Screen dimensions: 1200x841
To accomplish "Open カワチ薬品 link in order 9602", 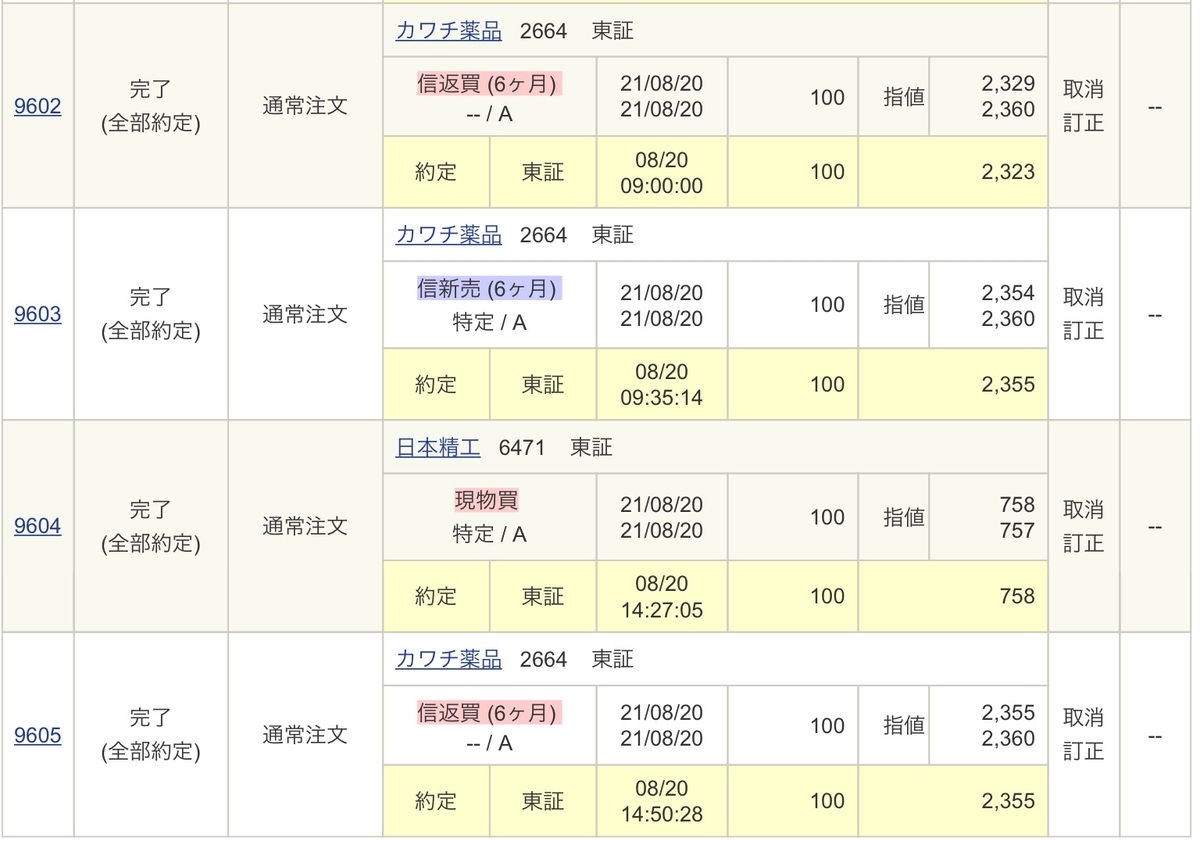I will click(449, 30).
